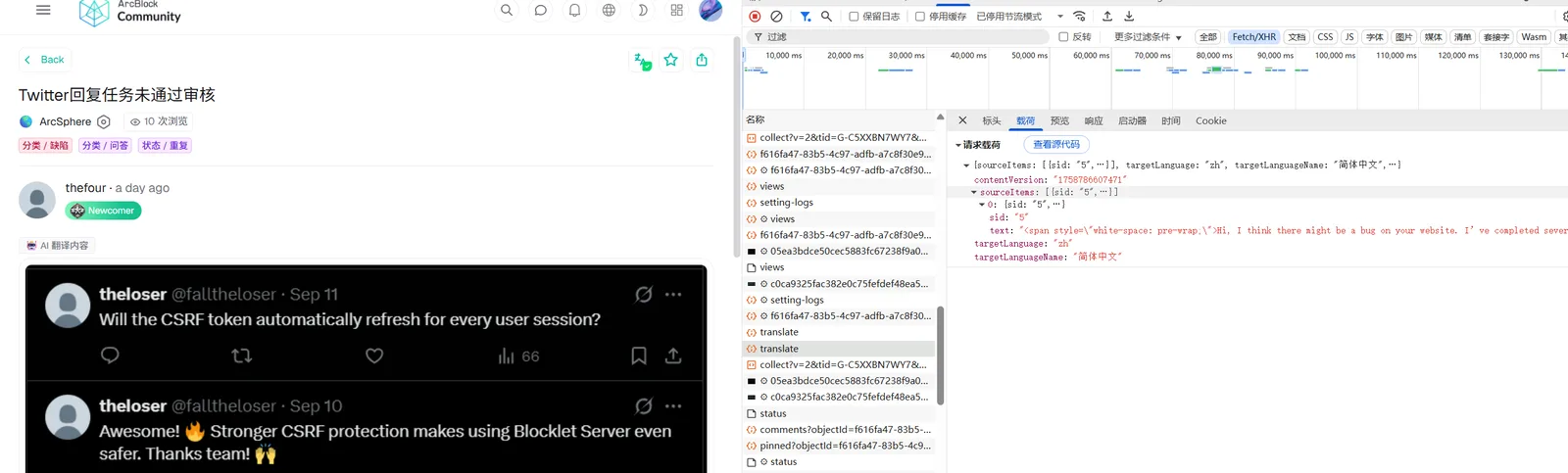Image resolution: width=1568 pixels, height=473 pixels.
Task: Select the 分类 / 问答 tag
Action: [105, 146]
